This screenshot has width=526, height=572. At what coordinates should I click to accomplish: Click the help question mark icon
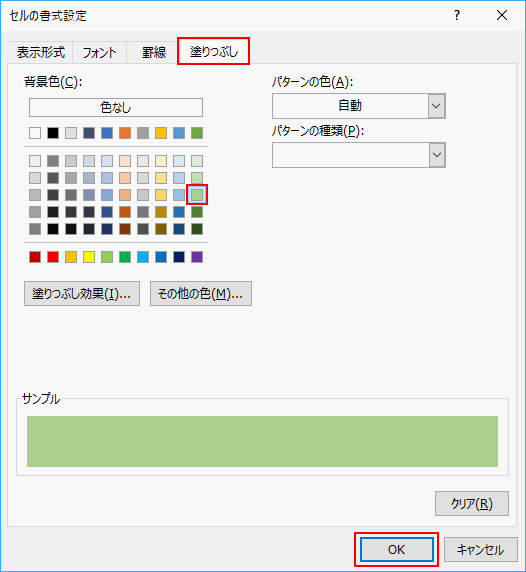457,15
